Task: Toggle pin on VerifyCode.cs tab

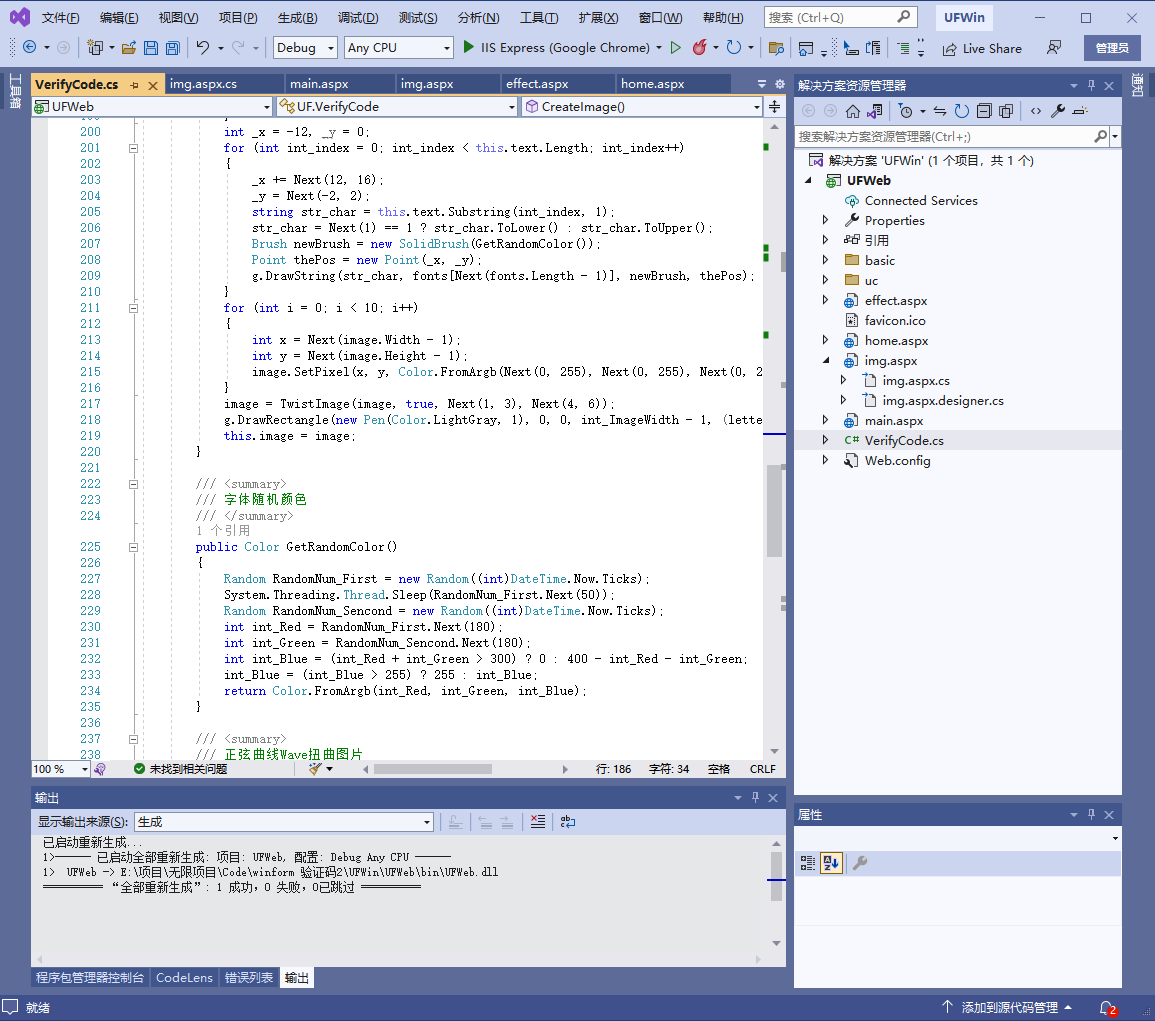Action: coord(134,85)
